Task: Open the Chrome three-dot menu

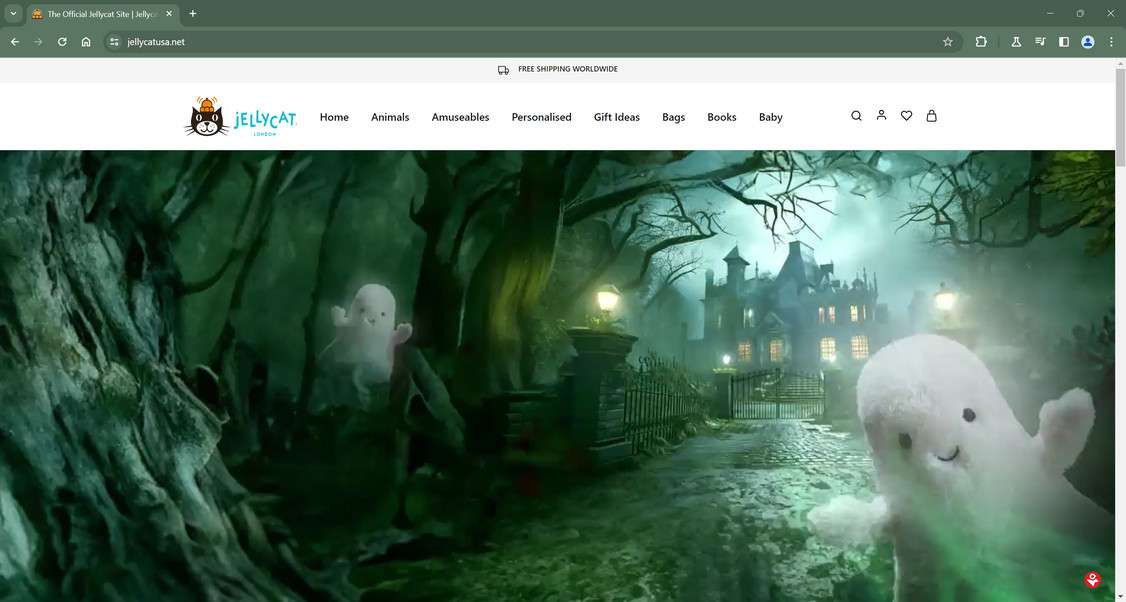Action: click(x=1111, y=42)
